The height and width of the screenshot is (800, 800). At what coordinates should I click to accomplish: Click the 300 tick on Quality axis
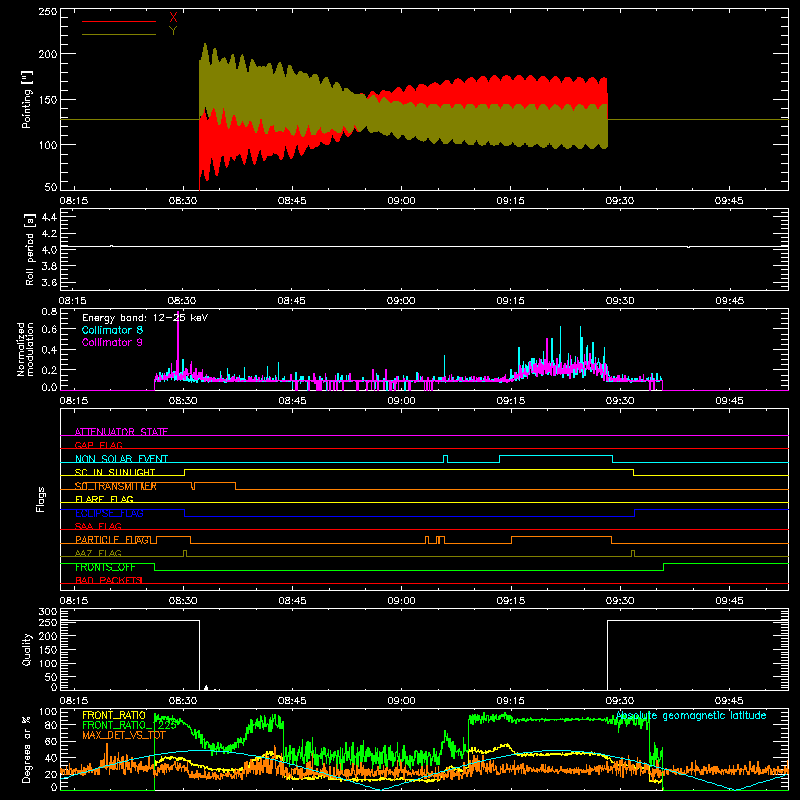[x=48, y=612]
